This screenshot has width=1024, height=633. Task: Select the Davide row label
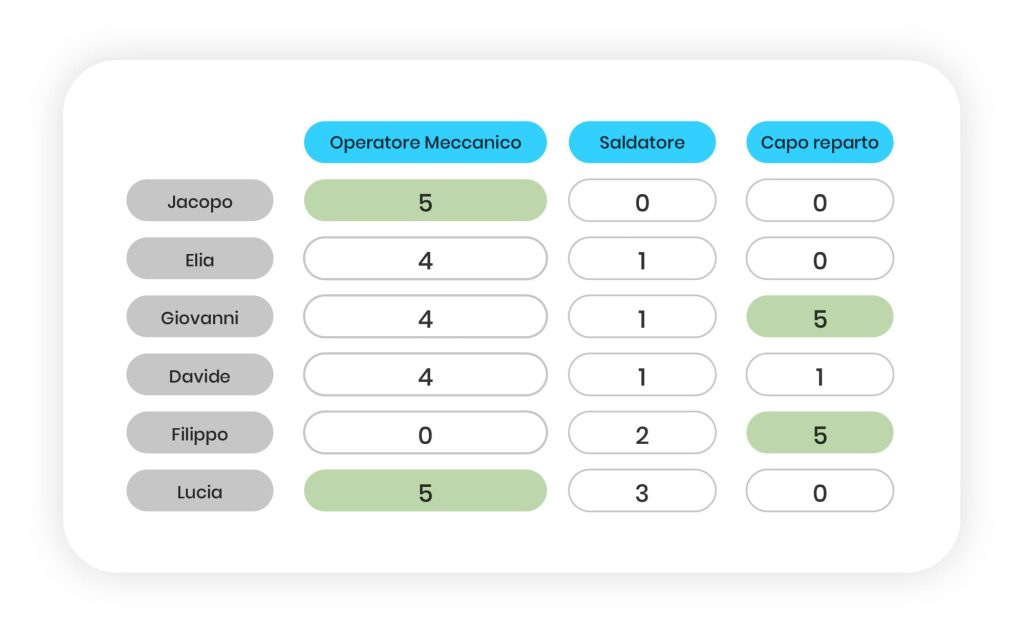point(199,375)
